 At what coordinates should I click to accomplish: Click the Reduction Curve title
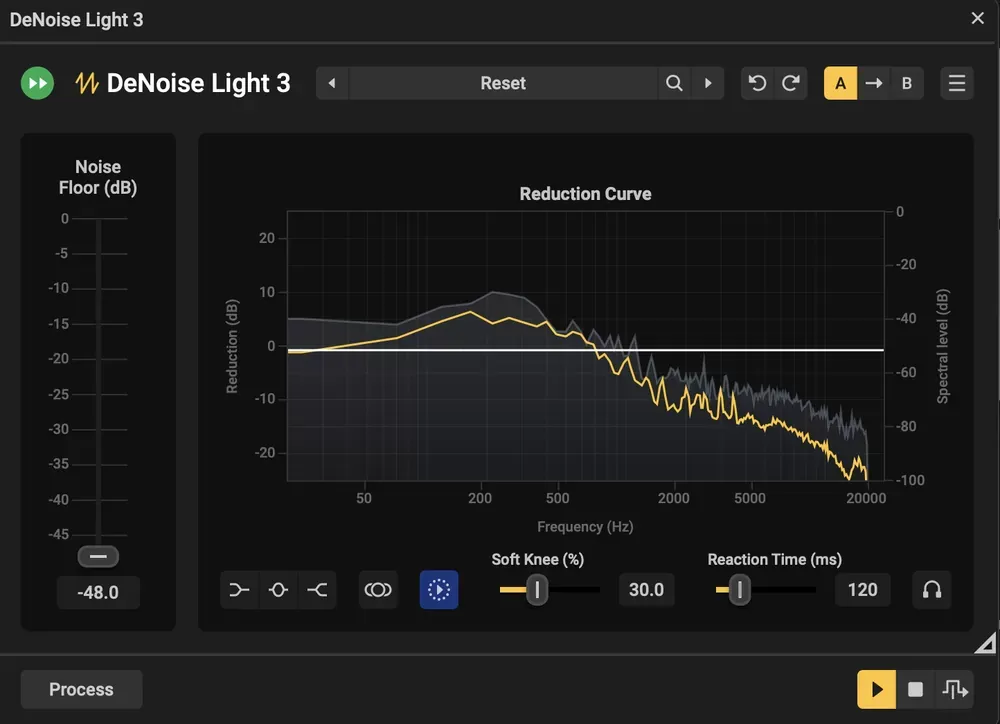point(585,194)
